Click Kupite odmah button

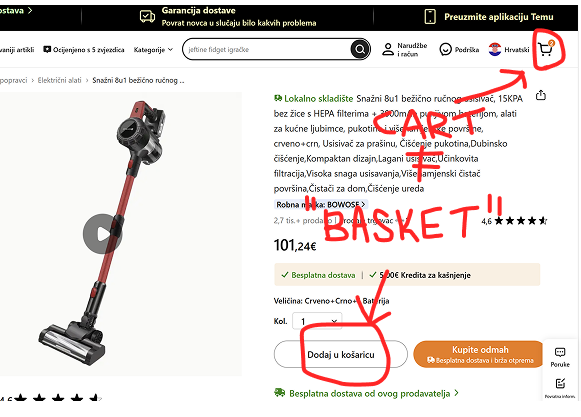[x=479, y=354]
